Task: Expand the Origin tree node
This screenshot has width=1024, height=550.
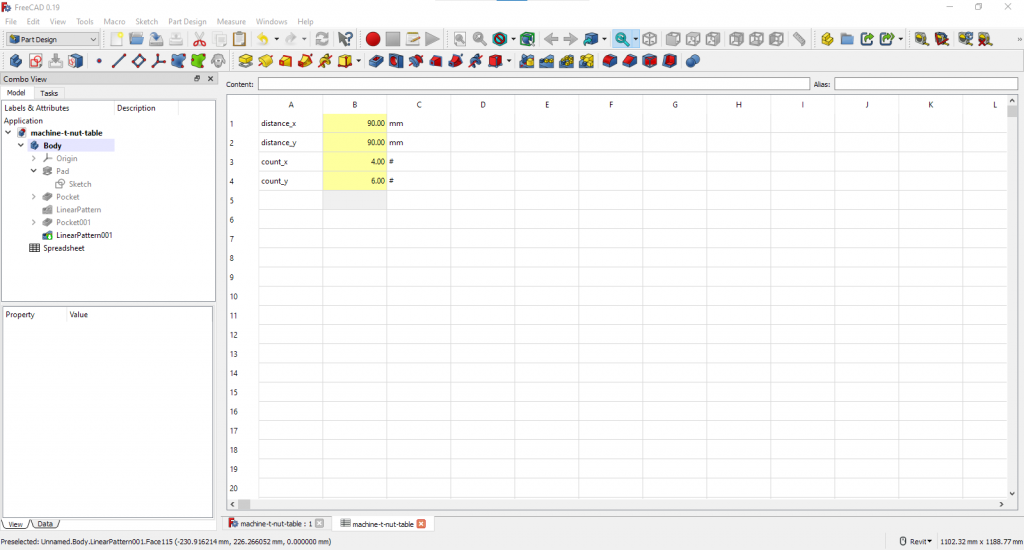Action: pos(34,158)
